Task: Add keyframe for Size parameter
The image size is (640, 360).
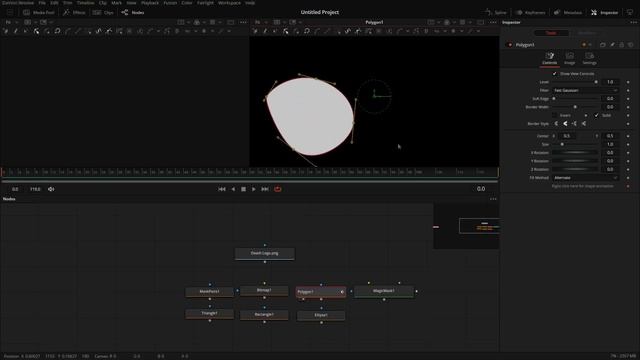Action: pos(628,144)
